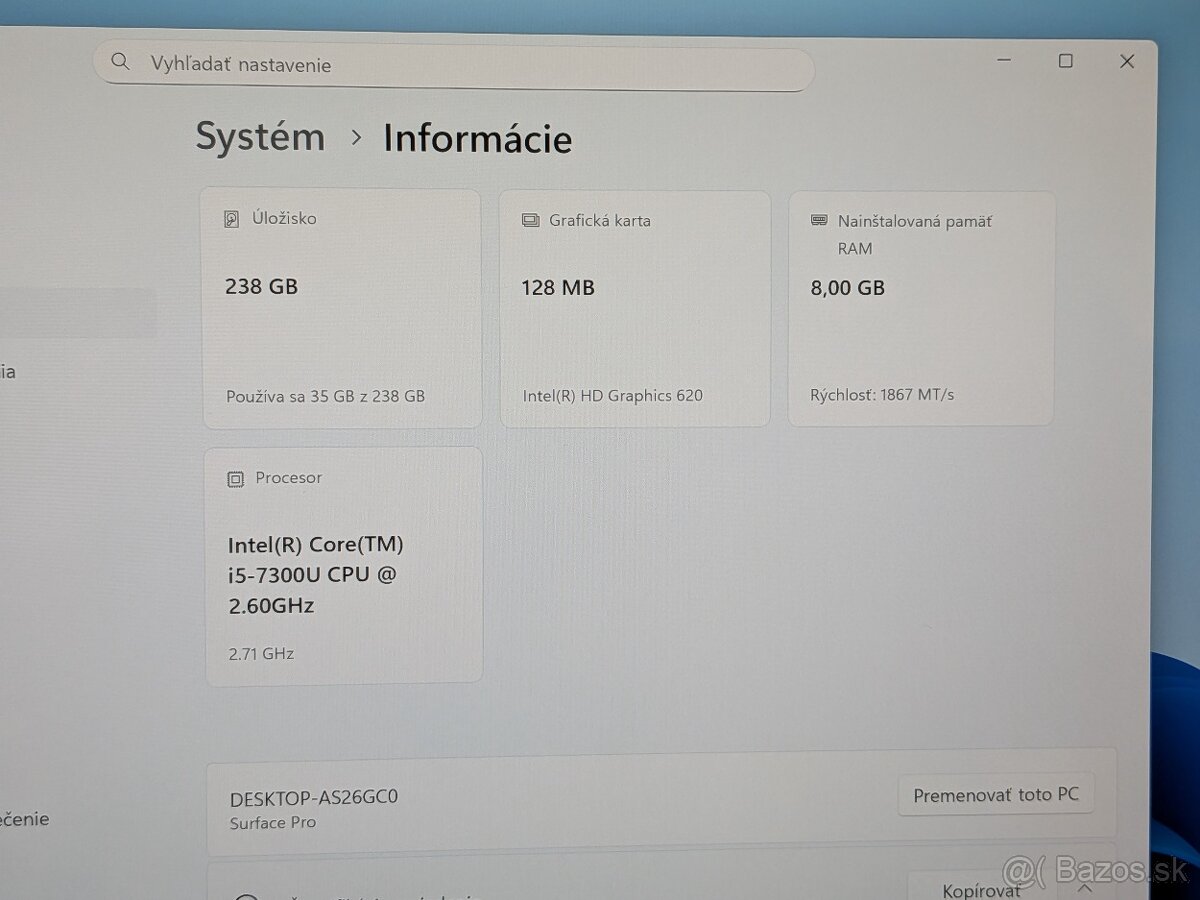Click the Kopírovať button
The height and width of the screenshot is (900, 1200).
point(981,889)
